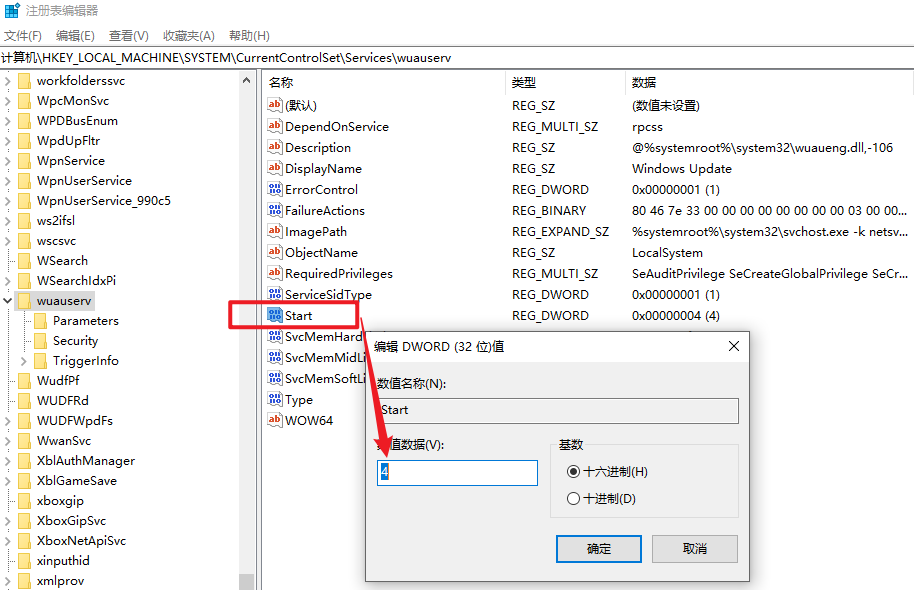Expand the xmlprov key
This screenshot has width=914, height=590.
tap(8, 581)
